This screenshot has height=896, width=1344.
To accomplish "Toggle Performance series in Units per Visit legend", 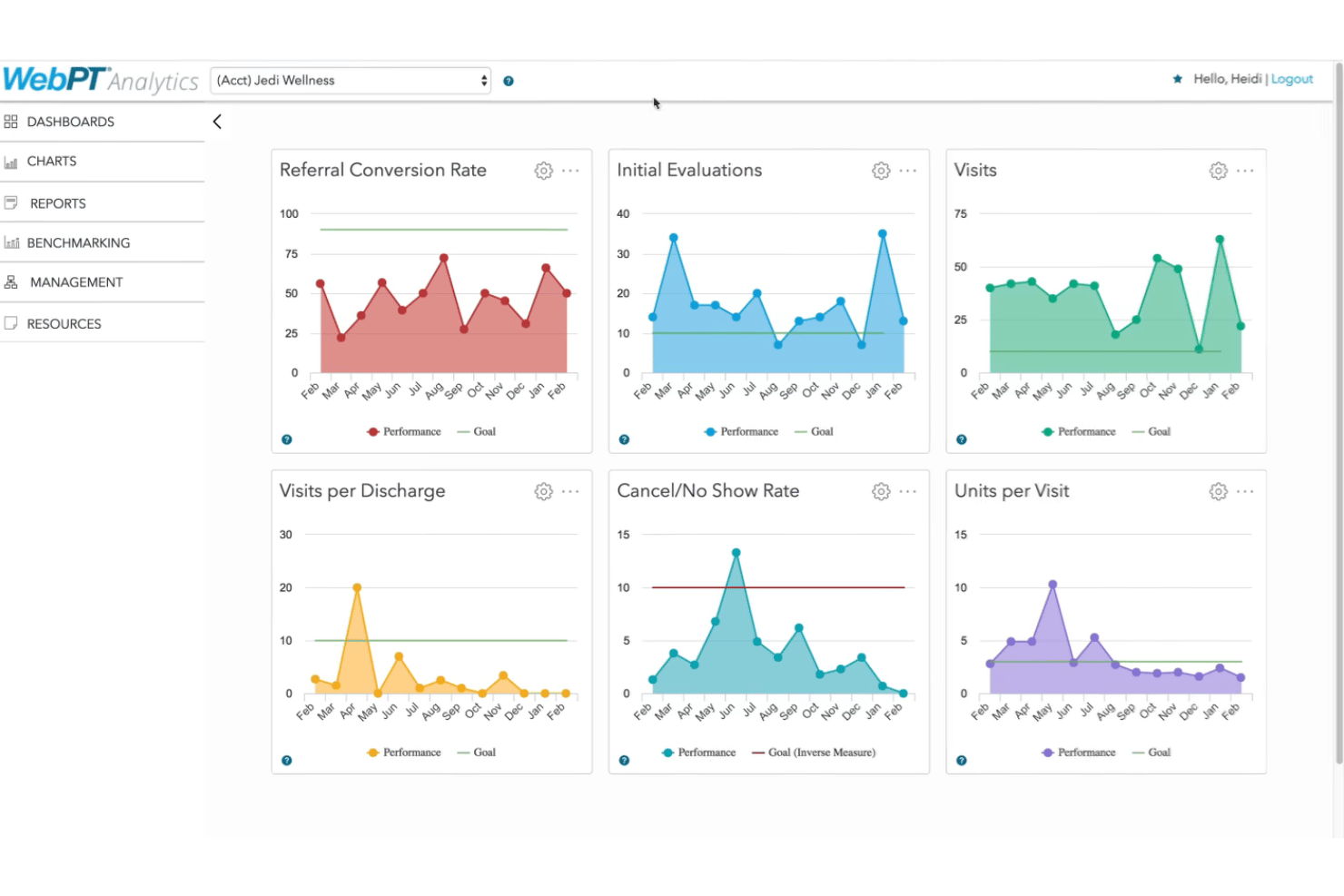I will 1079,752.
